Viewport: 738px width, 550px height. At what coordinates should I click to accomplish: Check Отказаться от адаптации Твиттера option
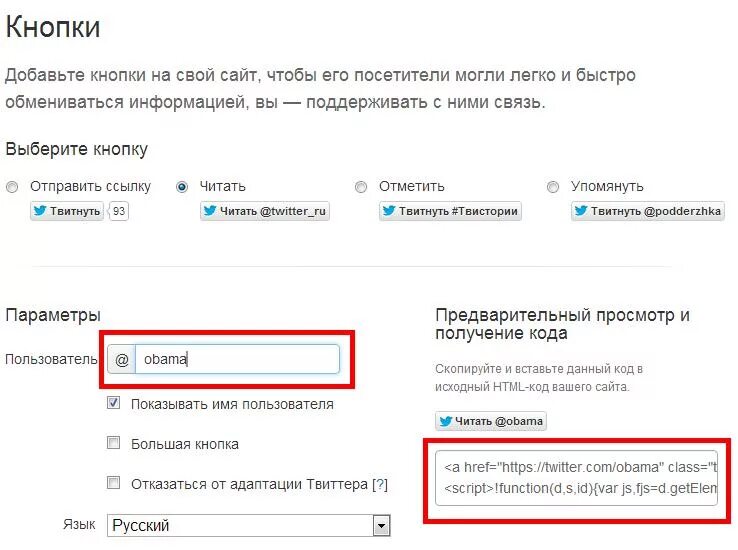[x=113, y=483]
